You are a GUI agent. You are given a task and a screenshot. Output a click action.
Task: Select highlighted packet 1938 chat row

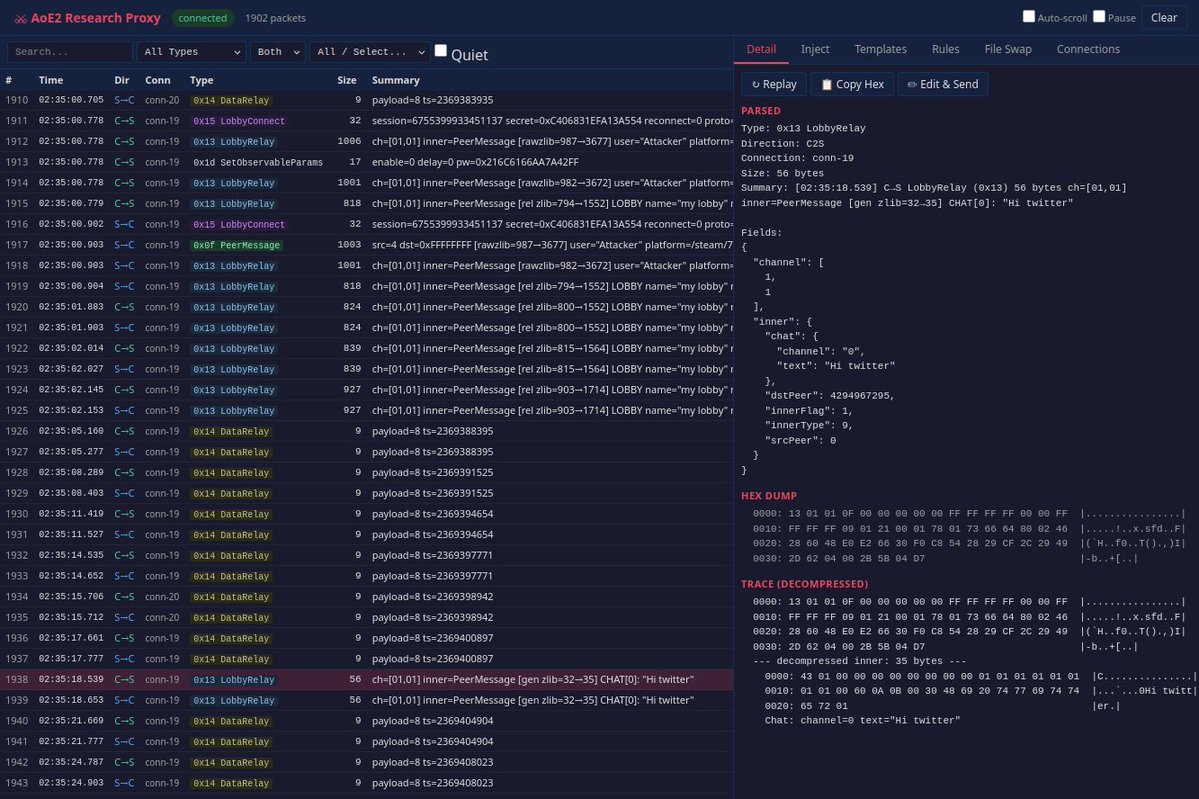[x=367, y=679]
